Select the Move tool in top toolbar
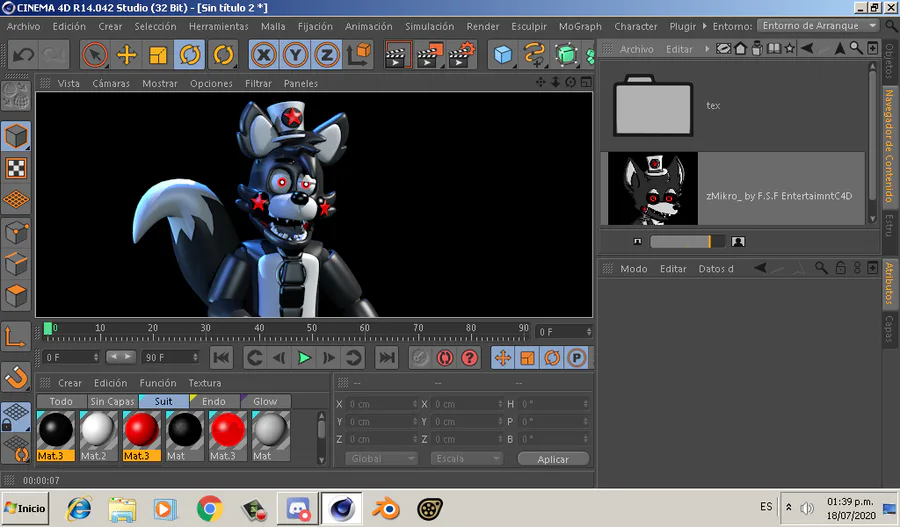 [x=126, y=55]
